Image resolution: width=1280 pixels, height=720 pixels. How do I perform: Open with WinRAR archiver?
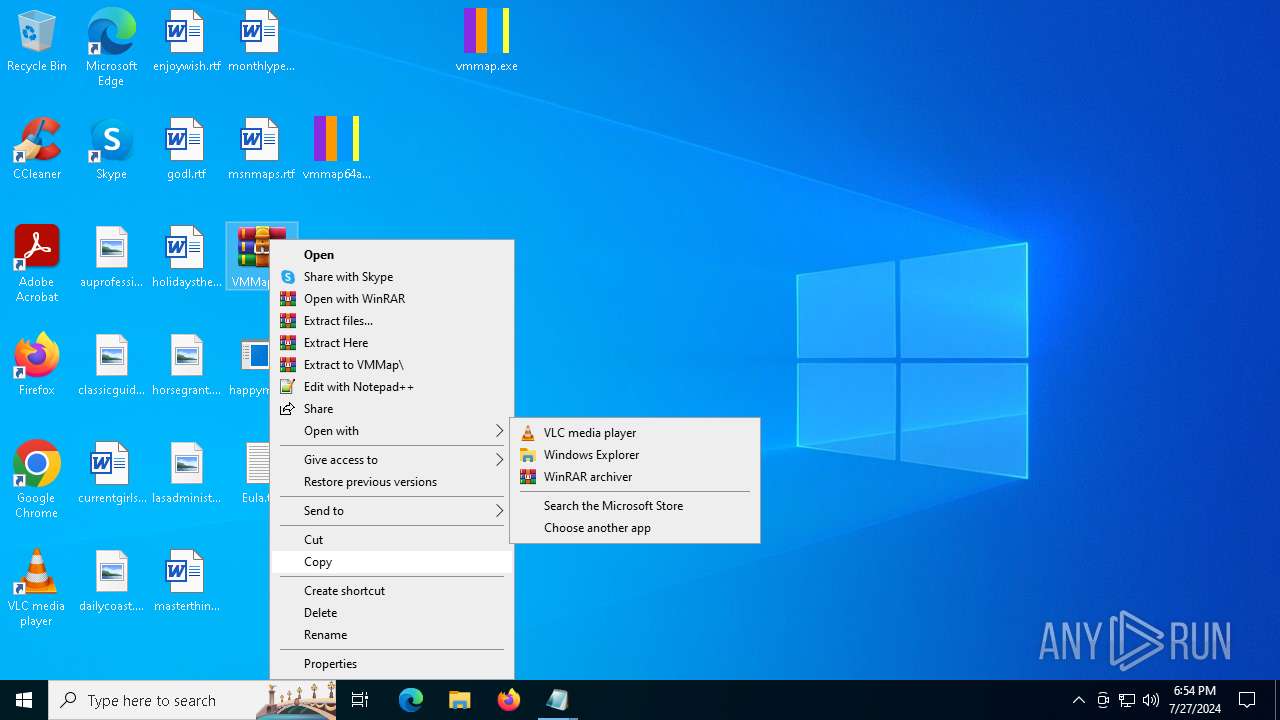(x=635, y=477)
